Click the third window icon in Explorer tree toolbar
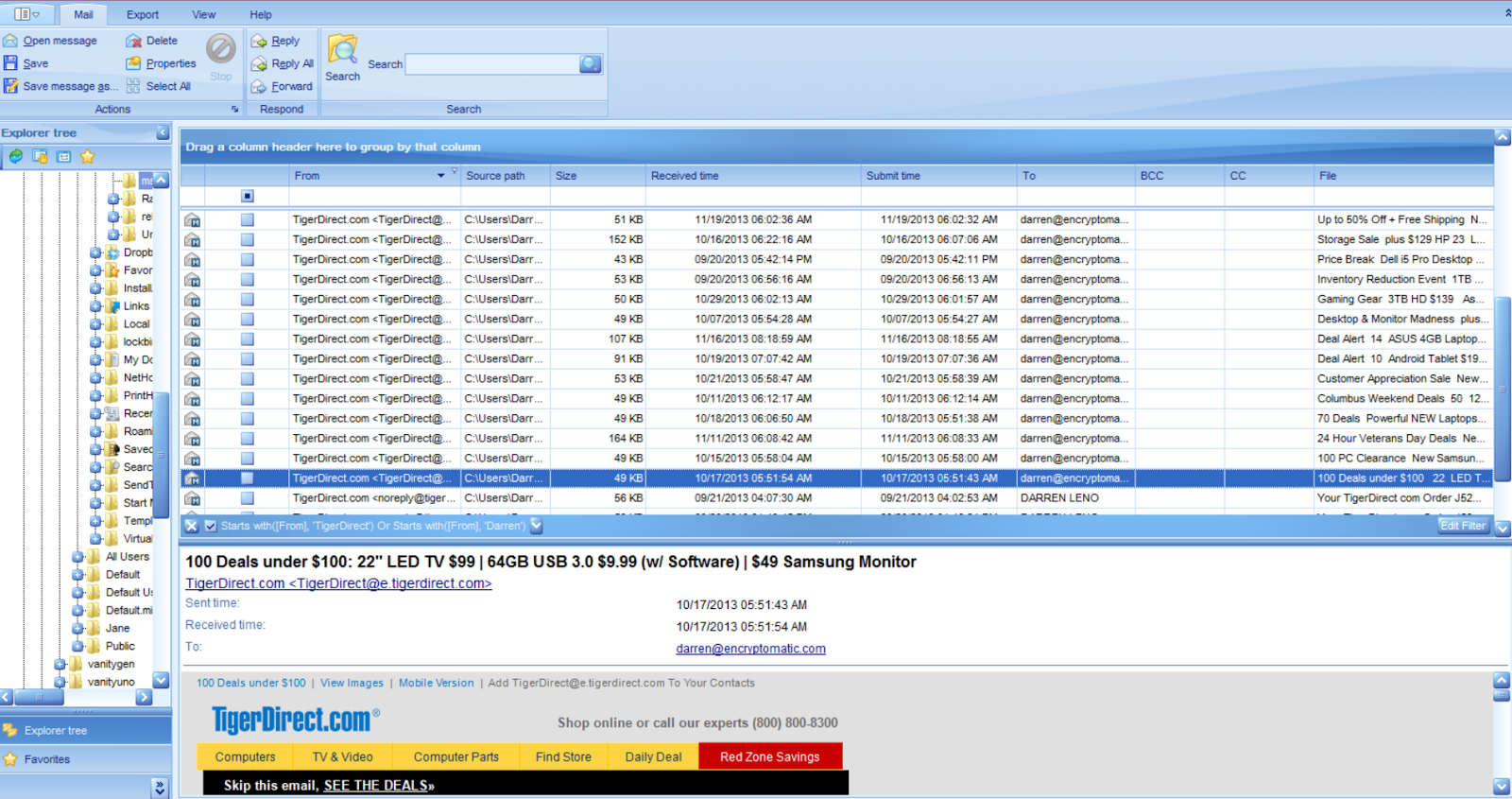Image resolution: width=1512 pixels, height=799 pixels. point(64,156)
